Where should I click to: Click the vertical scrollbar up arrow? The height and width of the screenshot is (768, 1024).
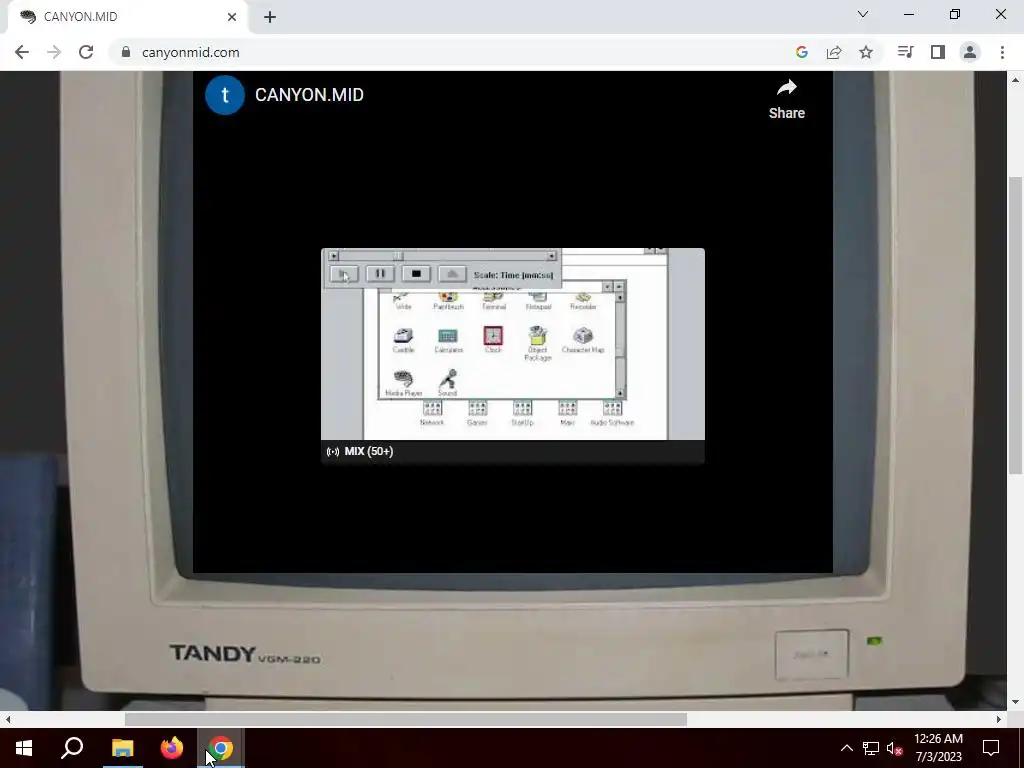[x=1016, y=80]
